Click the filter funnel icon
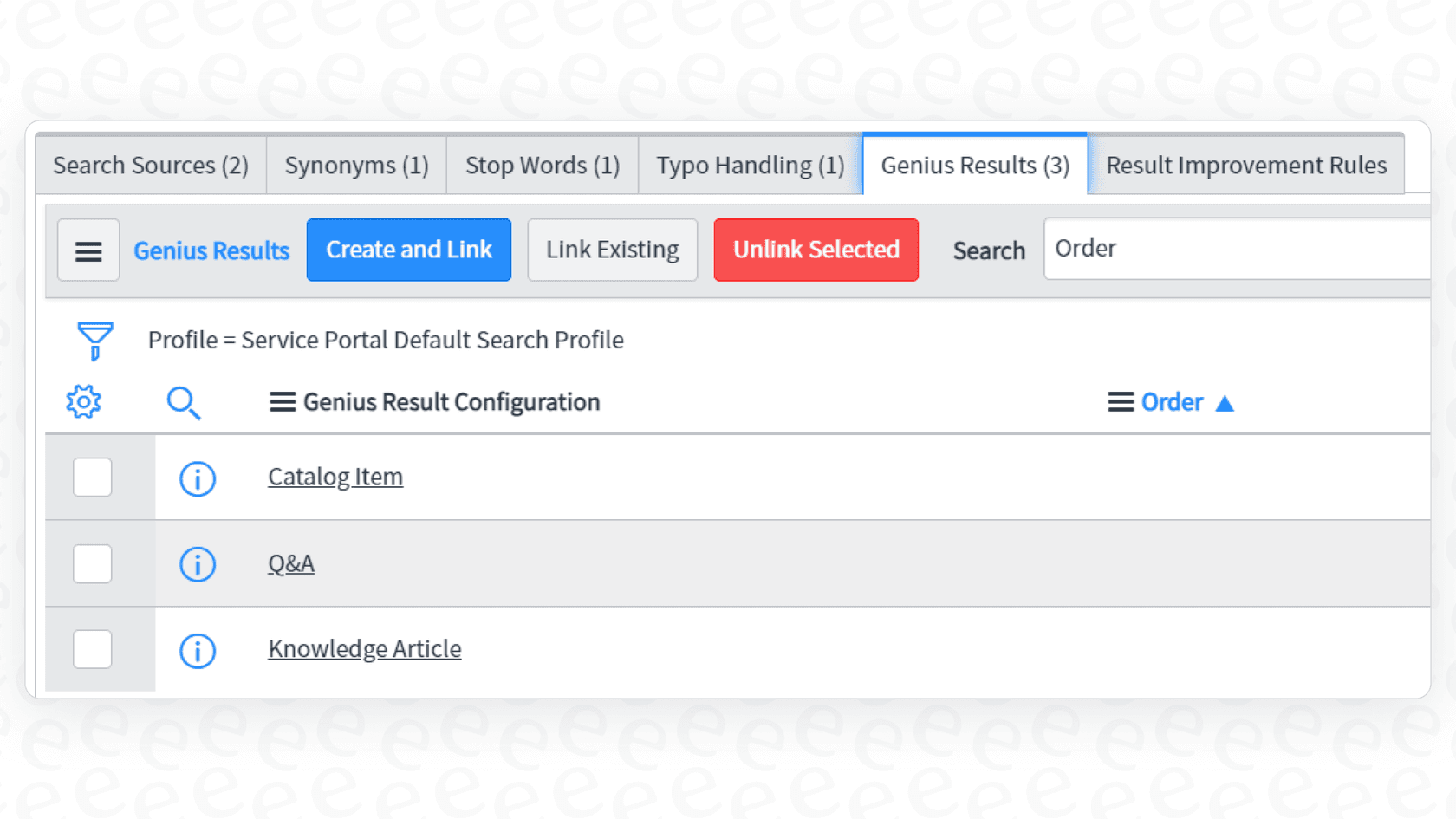The image size is (1456, 819). [95, 341]
